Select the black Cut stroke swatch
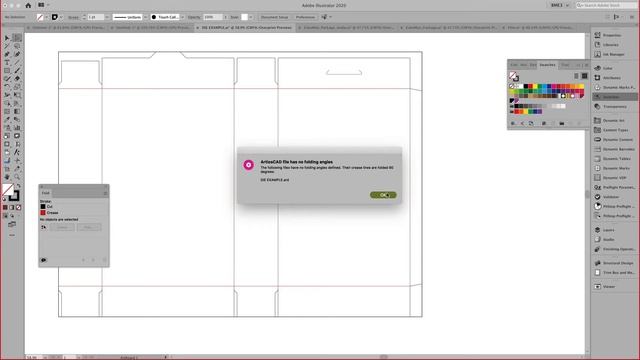The image size is (640, 360). point(43,207)
